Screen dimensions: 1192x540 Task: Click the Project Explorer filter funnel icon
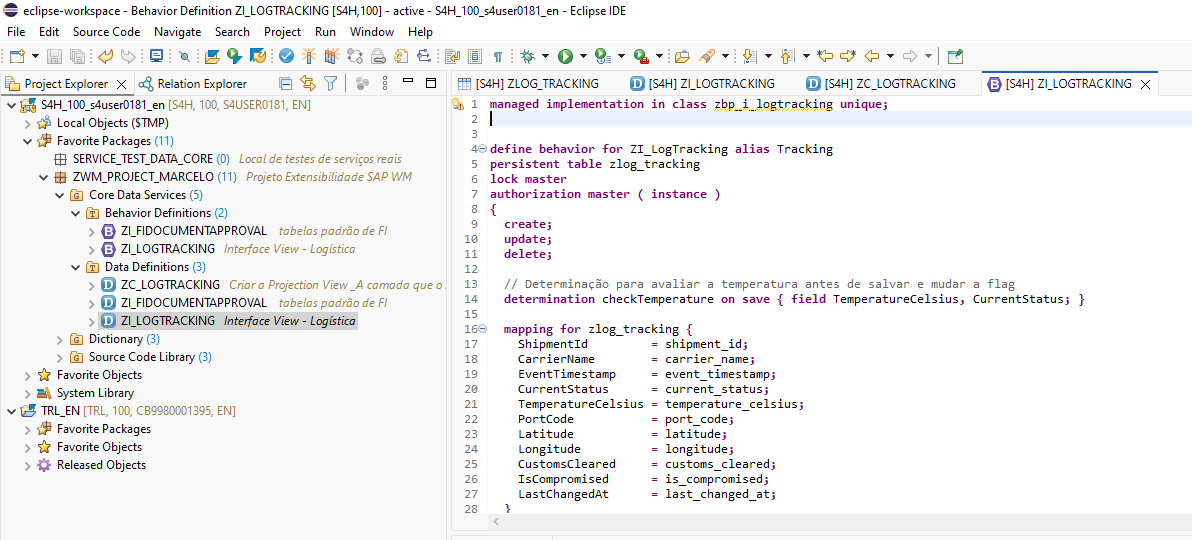tap(330, 84)
